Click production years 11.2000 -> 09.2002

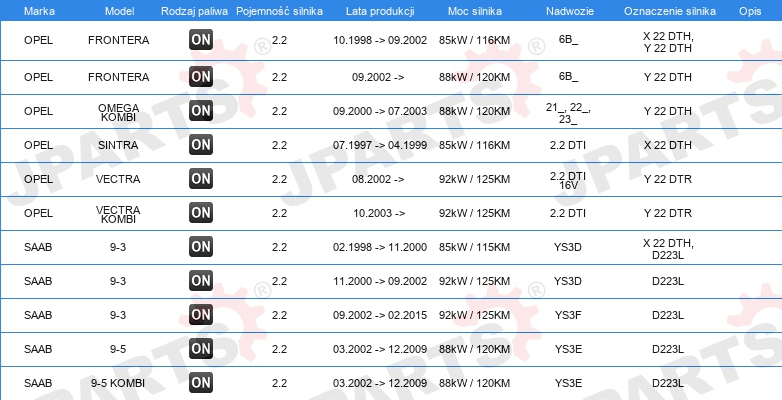click(380, 281)
